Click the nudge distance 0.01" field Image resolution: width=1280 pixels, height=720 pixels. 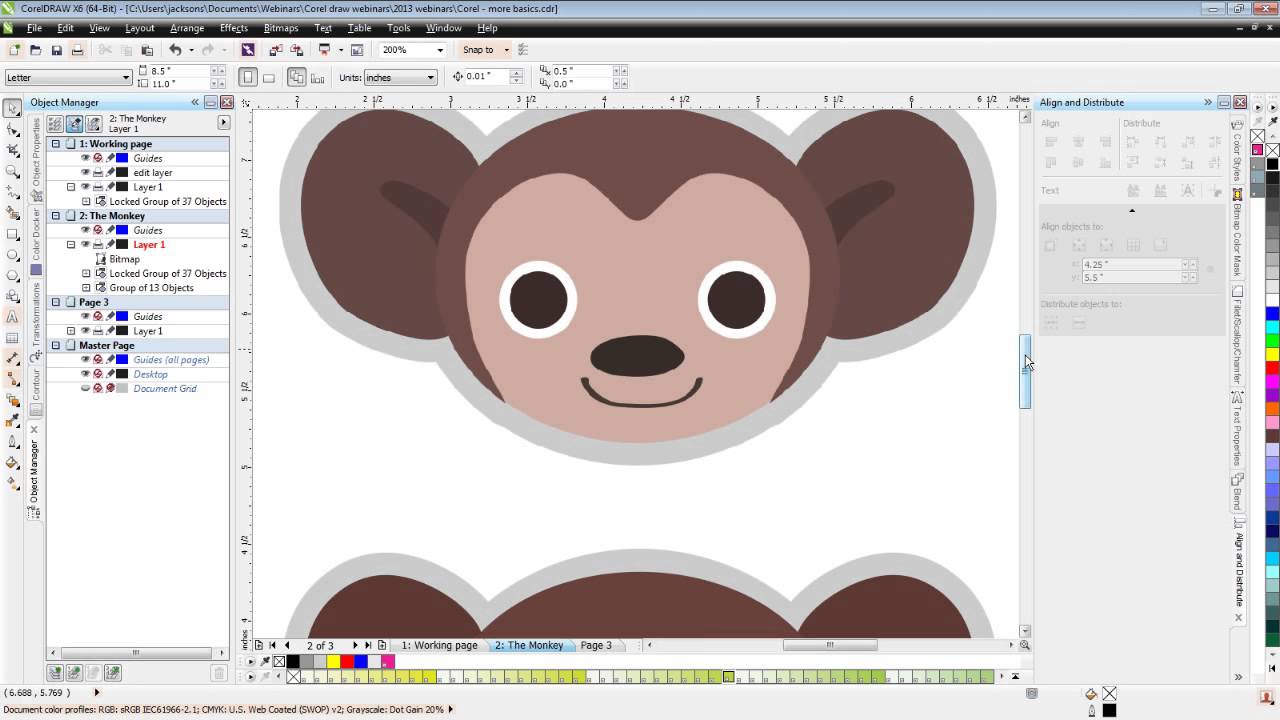click(x=488, y=77)
